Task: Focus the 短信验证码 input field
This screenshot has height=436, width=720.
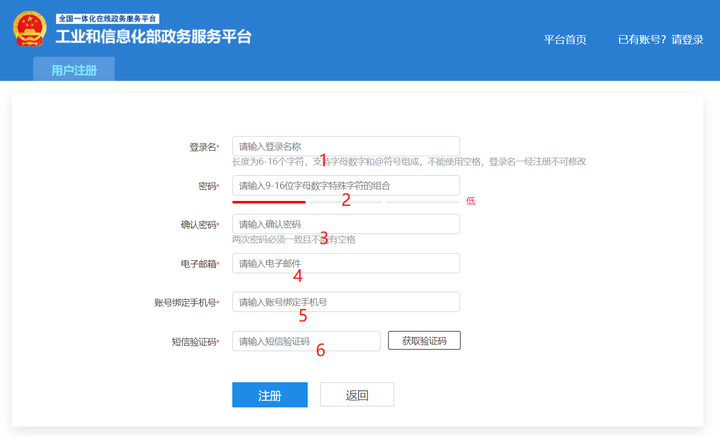Action: tap(306, 341)
